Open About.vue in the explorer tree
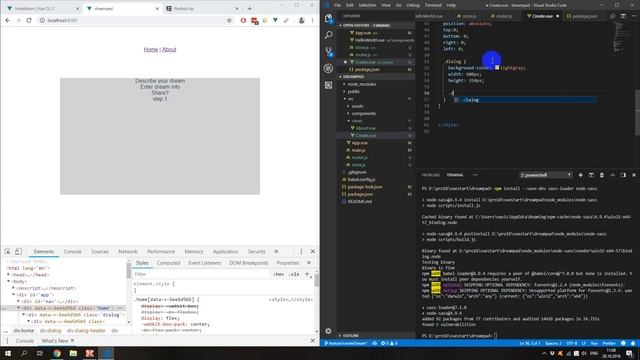 tap(366, 128)
